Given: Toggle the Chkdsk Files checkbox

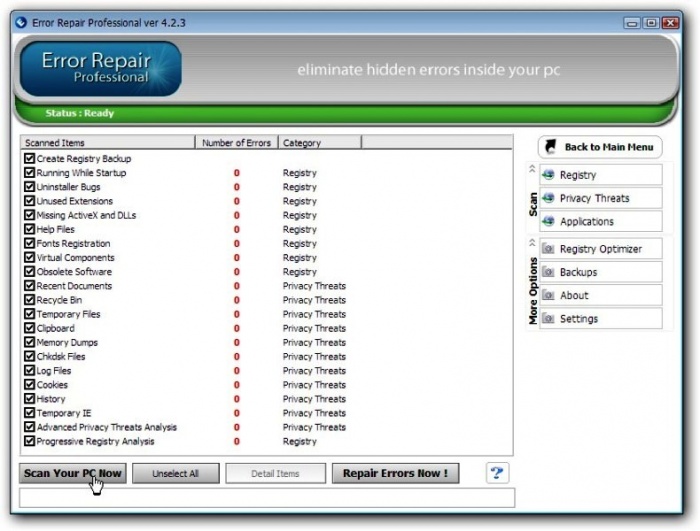Looking at the screenshot, I should [29, 356].
